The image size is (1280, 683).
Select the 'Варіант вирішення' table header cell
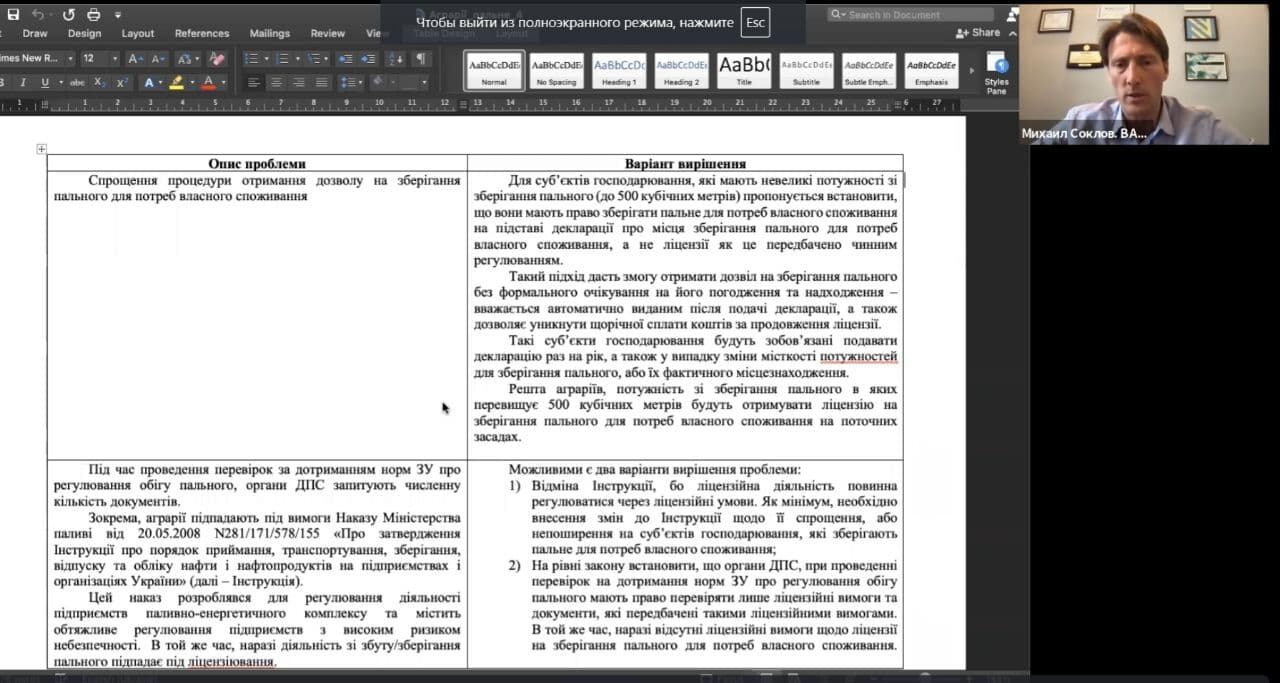pyautogui.click(x=685, y=163)
